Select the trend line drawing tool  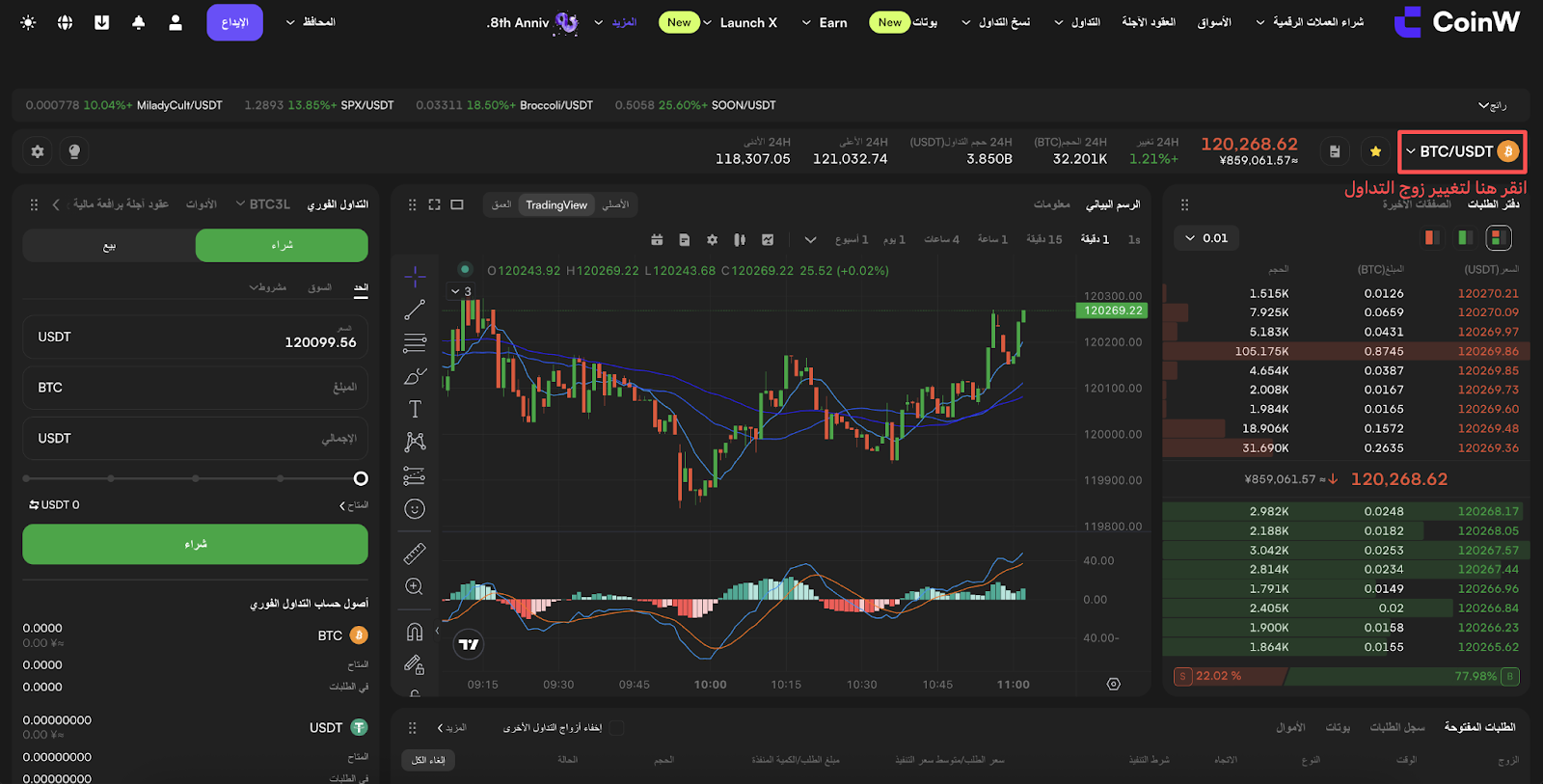click(415, 310)
